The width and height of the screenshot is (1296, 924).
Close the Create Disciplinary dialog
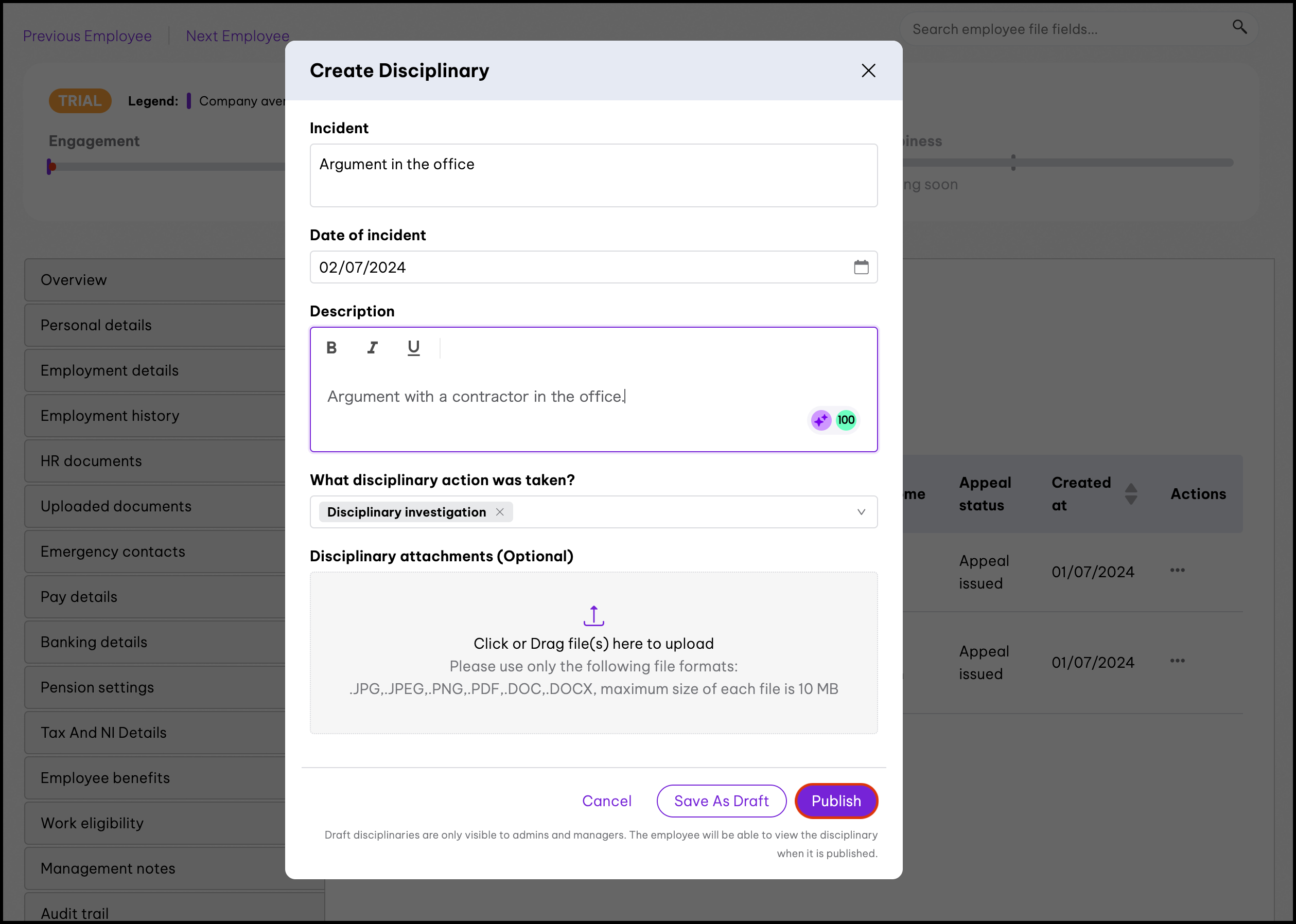click(868, 70)
